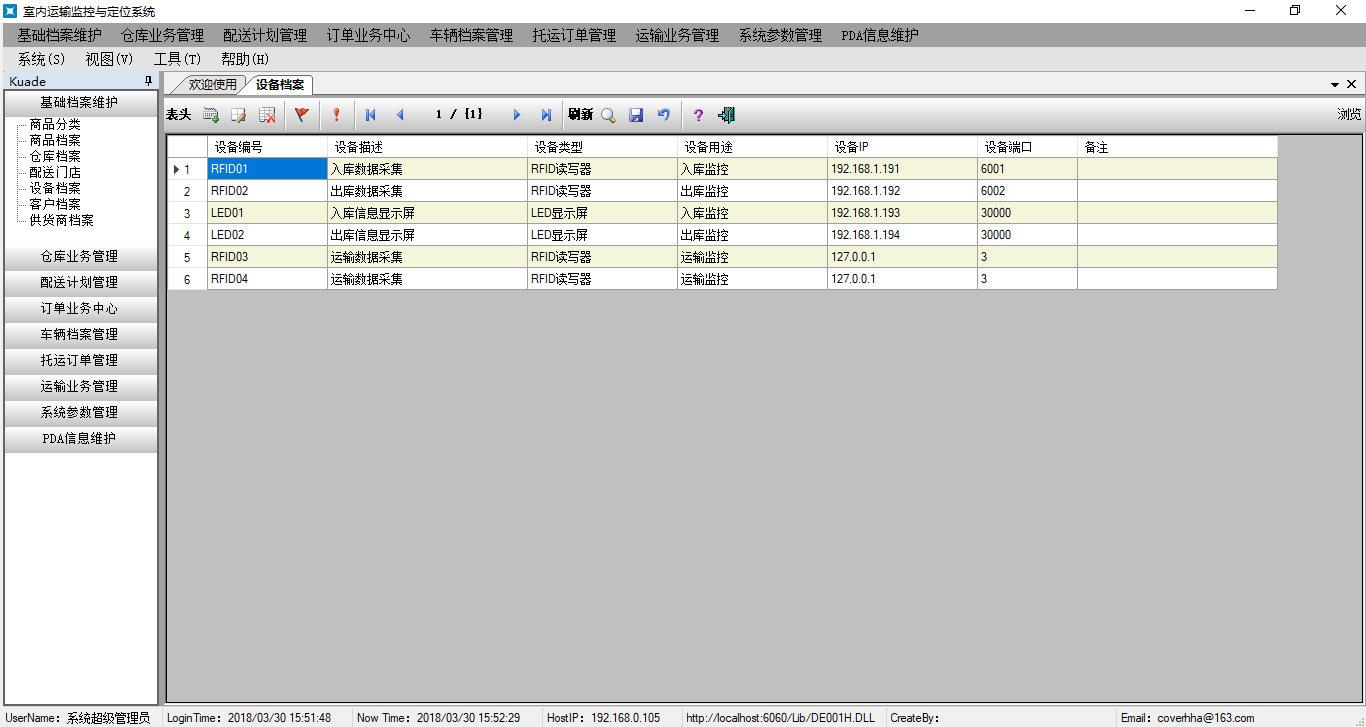The width and height of the screenshot is (1366, 727).
Task: Open the 车辆档案管理 top menu
Action: click(x=471, y=35)
